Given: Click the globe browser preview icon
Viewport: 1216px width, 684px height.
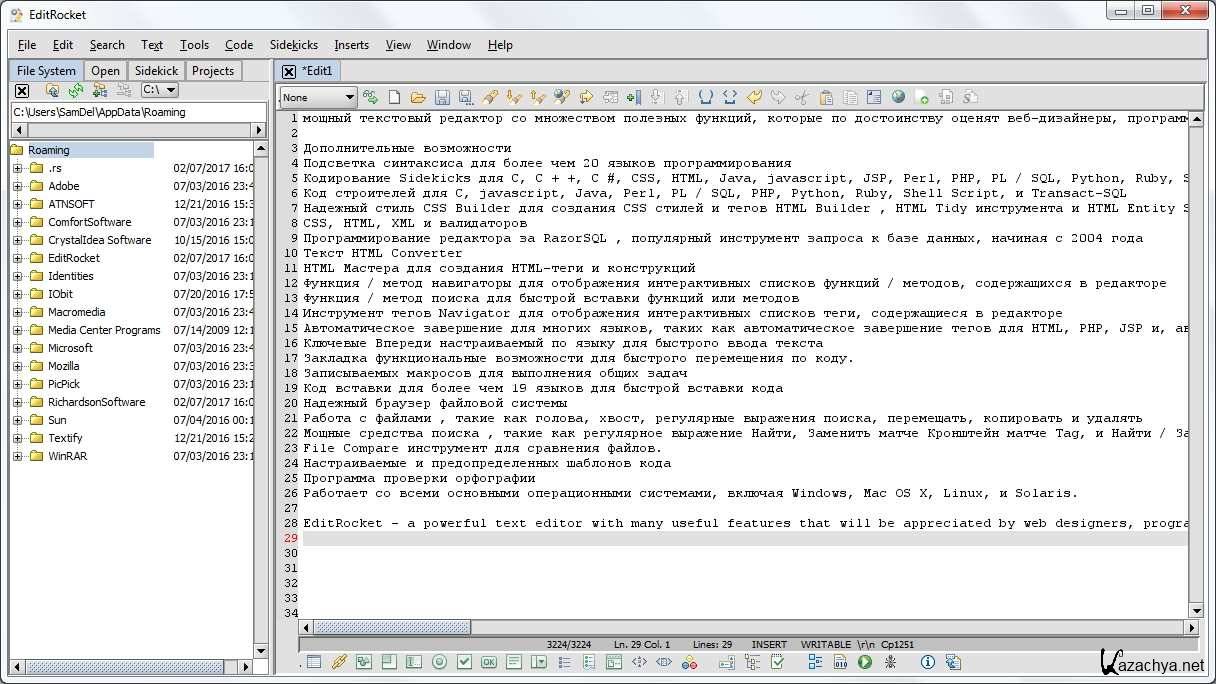Looking at the screenshot, I should (x=898, y=97).
